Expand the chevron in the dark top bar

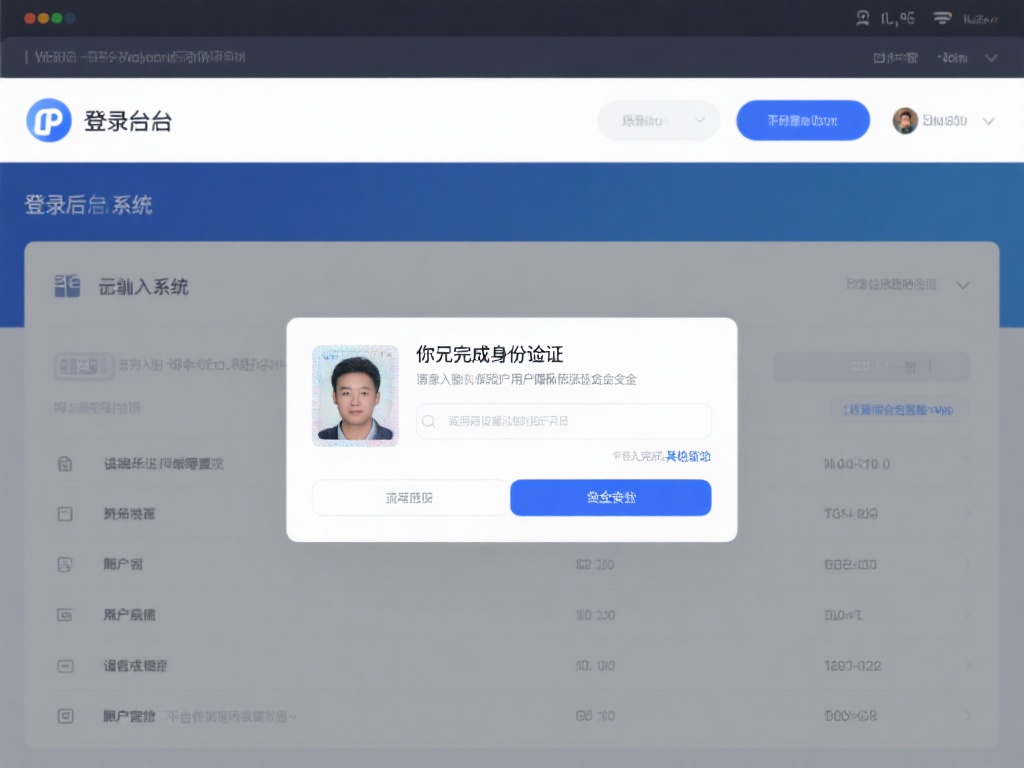click(x=992, y=57)
